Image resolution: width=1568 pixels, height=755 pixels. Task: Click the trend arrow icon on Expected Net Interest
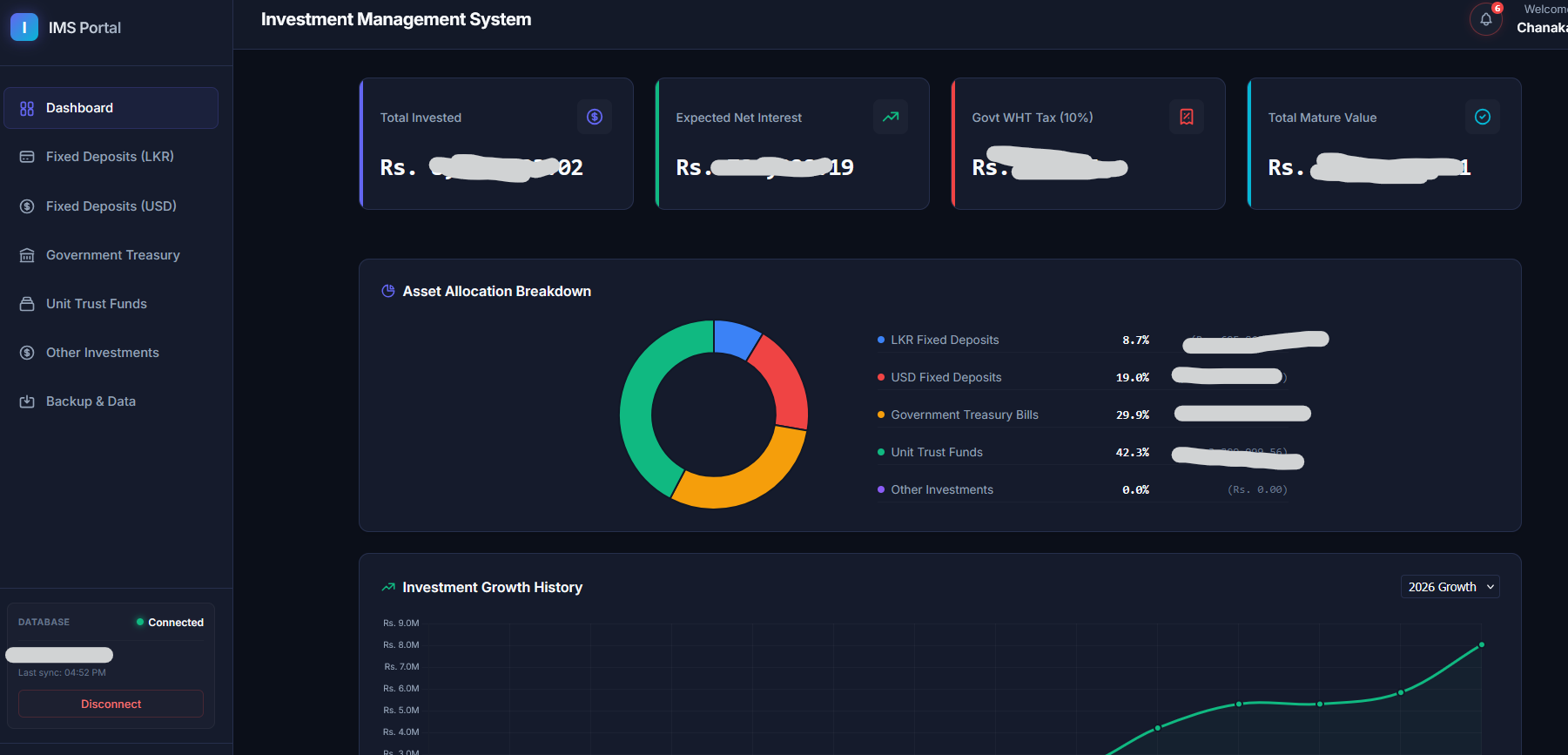pos(891,117)
